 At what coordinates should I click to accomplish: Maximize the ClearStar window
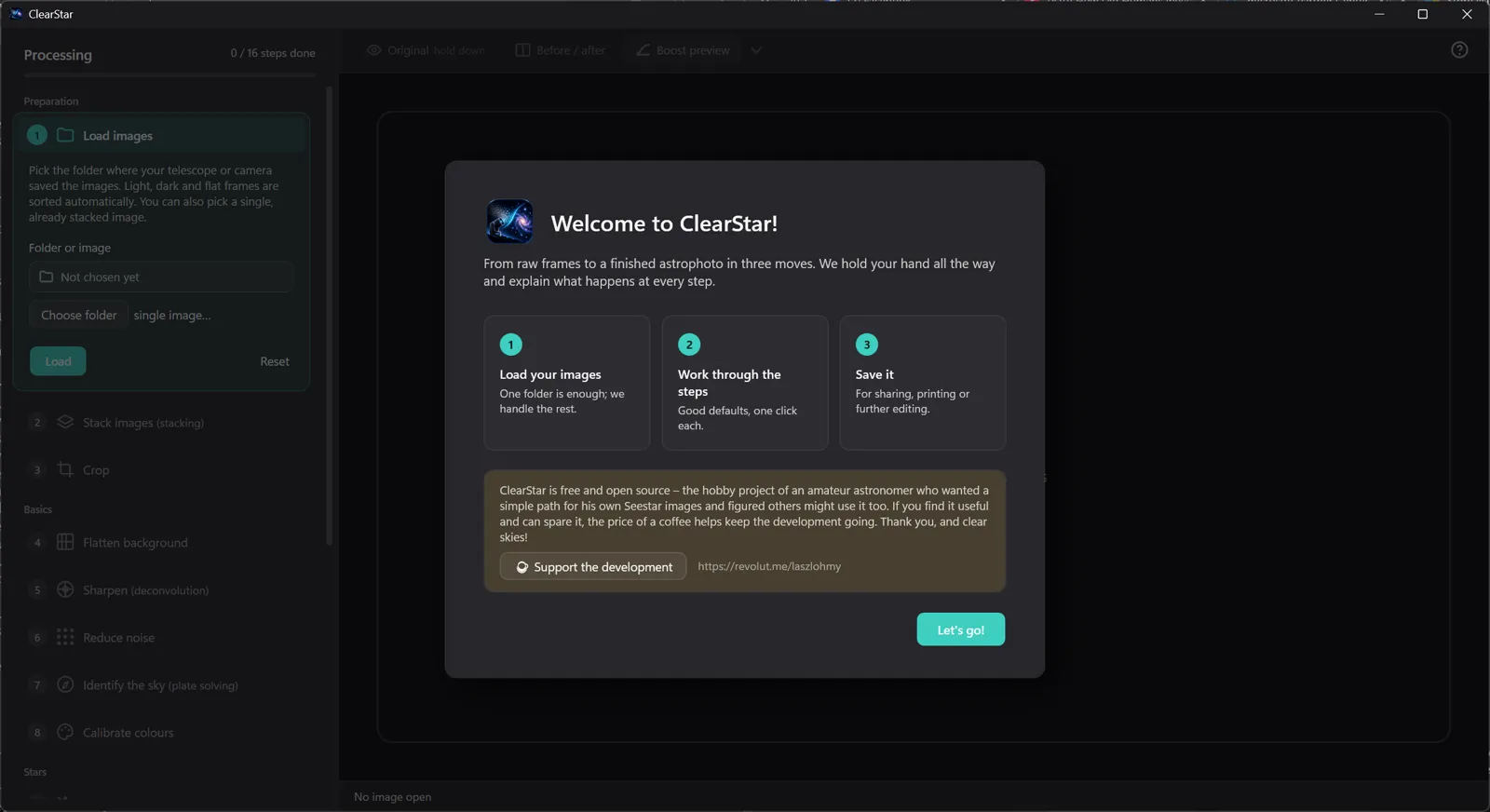tap(1423, 14)
